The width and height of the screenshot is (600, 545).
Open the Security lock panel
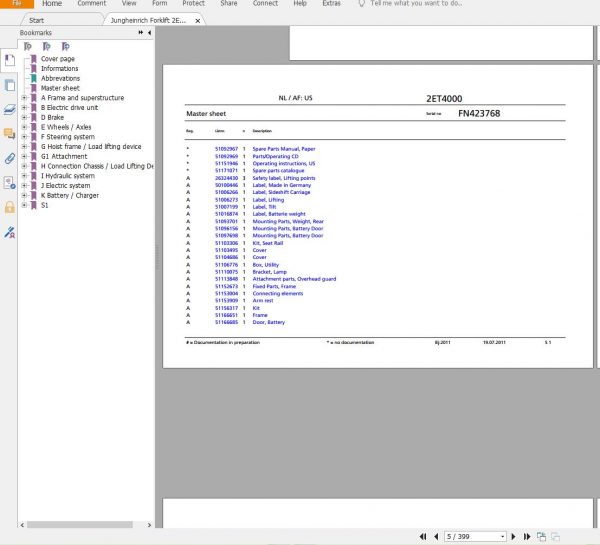coord(8,207)
